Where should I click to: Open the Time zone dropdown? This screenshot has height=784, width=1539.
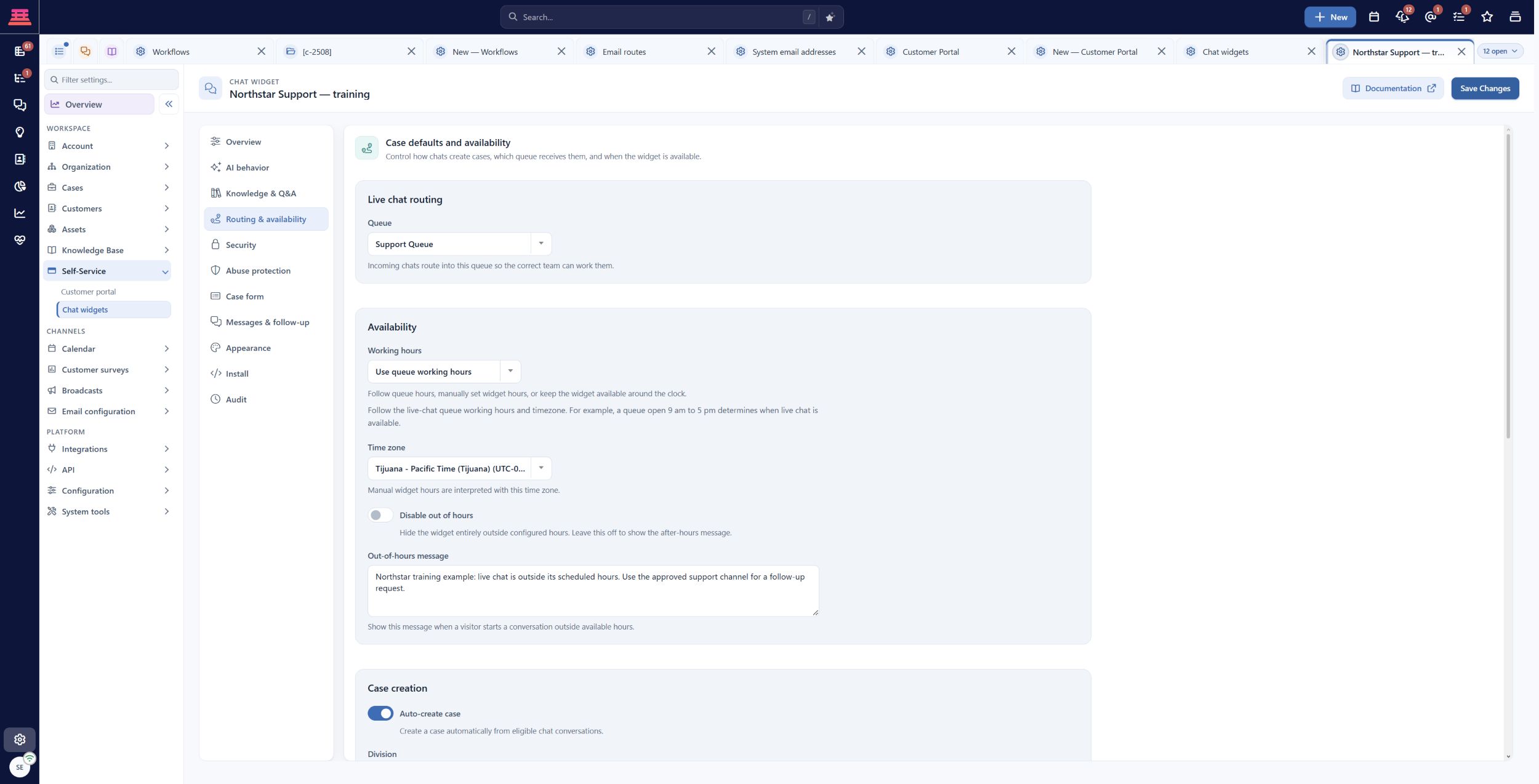pos(459,468)
